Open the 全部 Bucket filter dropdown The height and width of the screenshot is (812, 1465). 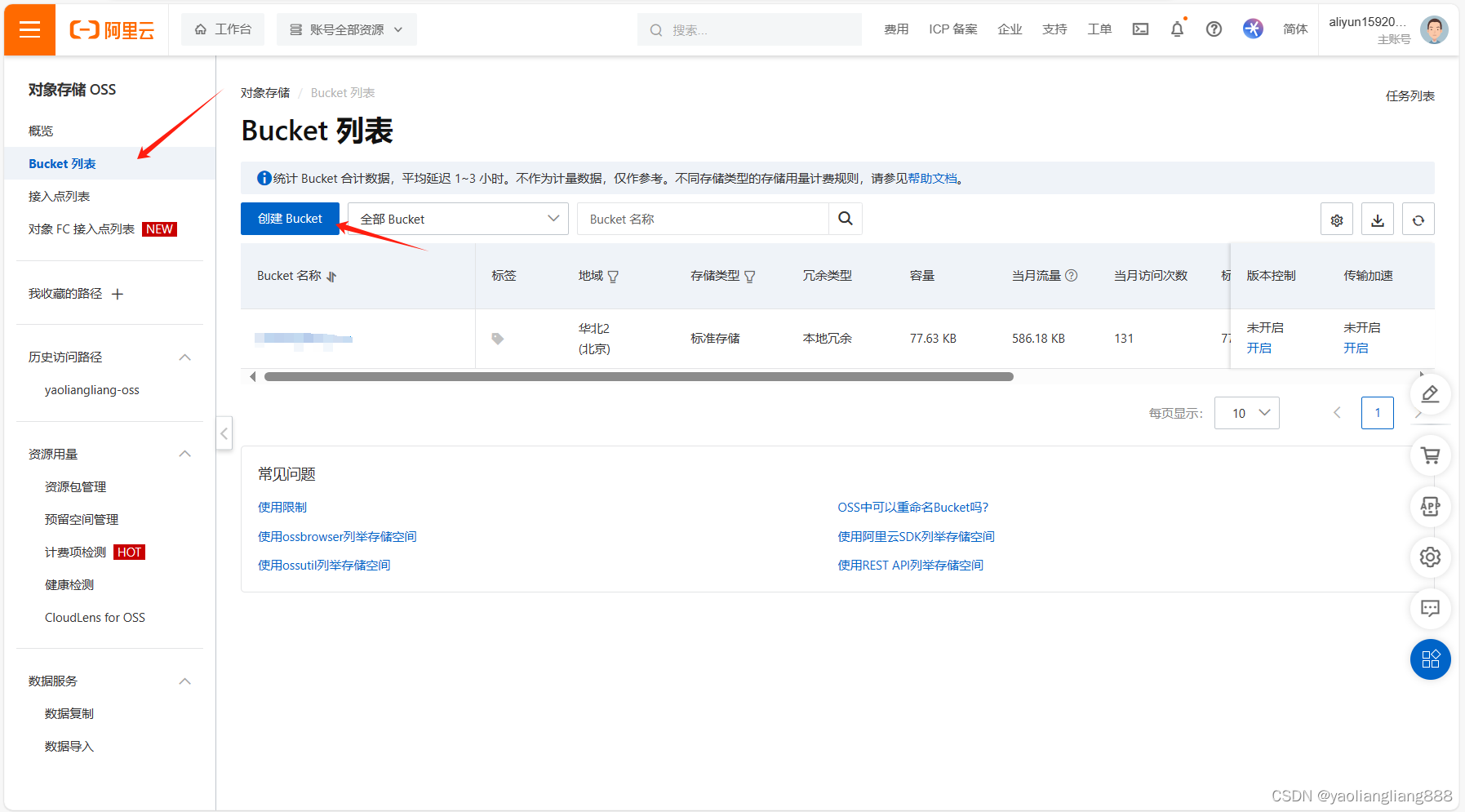click(x=458, y=219)
